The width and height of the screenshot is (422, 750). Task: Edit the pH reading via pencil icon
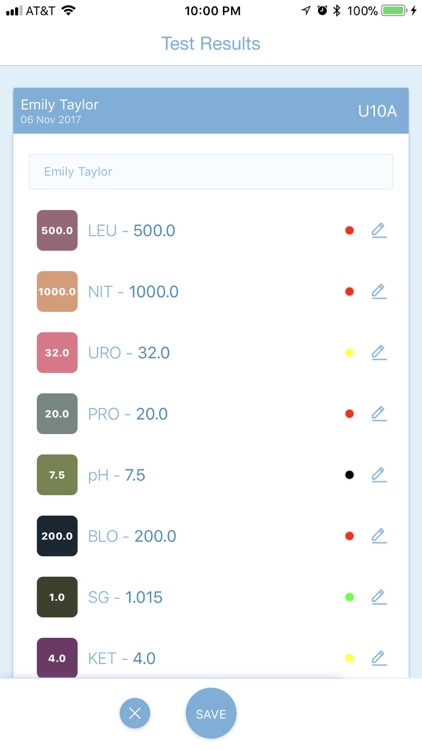379,475
